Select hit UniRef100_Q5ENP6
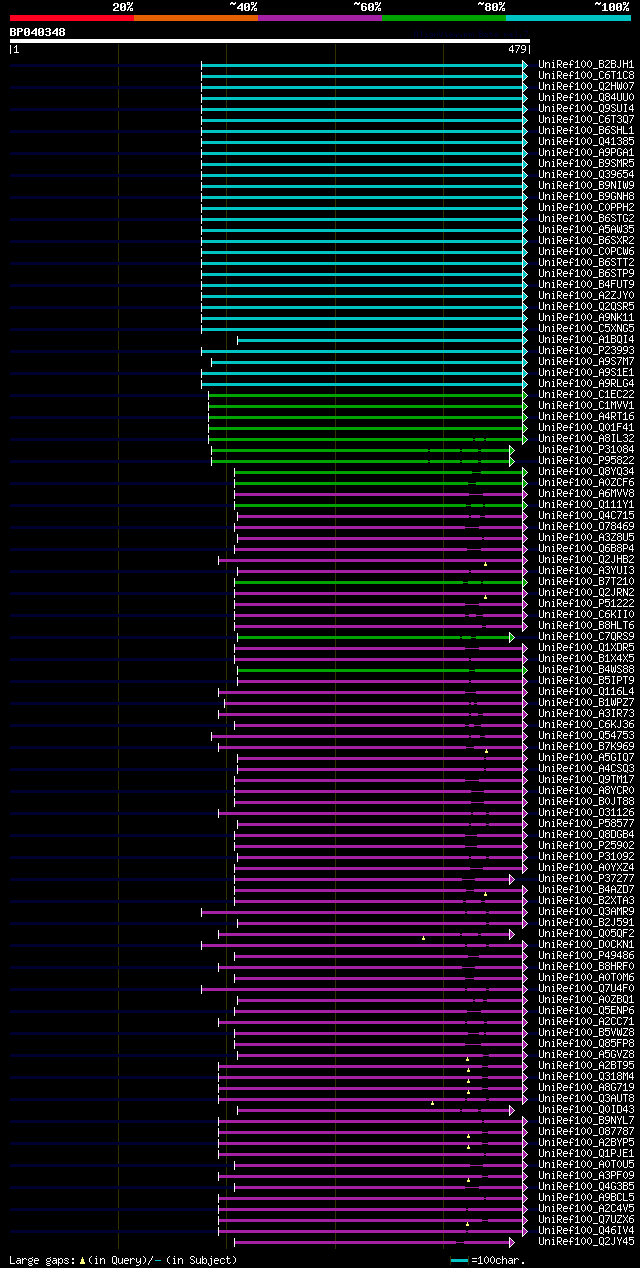This screenshot has width=640, height=1268. tap(586, 1010)
